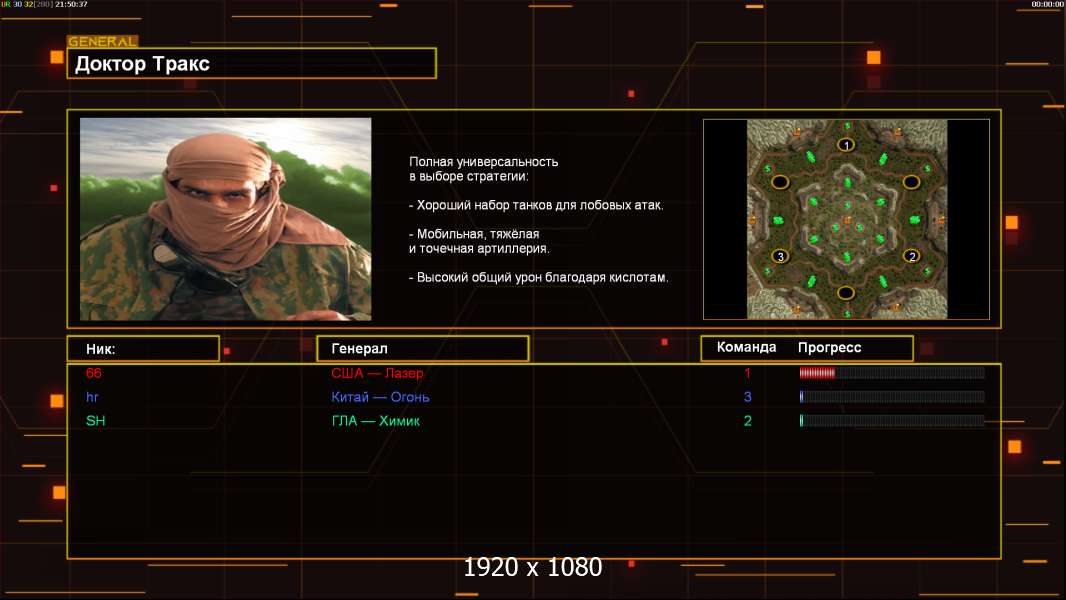Select player nickname hr
Viewport: 1066px width, 600px height.
(92, 397)
